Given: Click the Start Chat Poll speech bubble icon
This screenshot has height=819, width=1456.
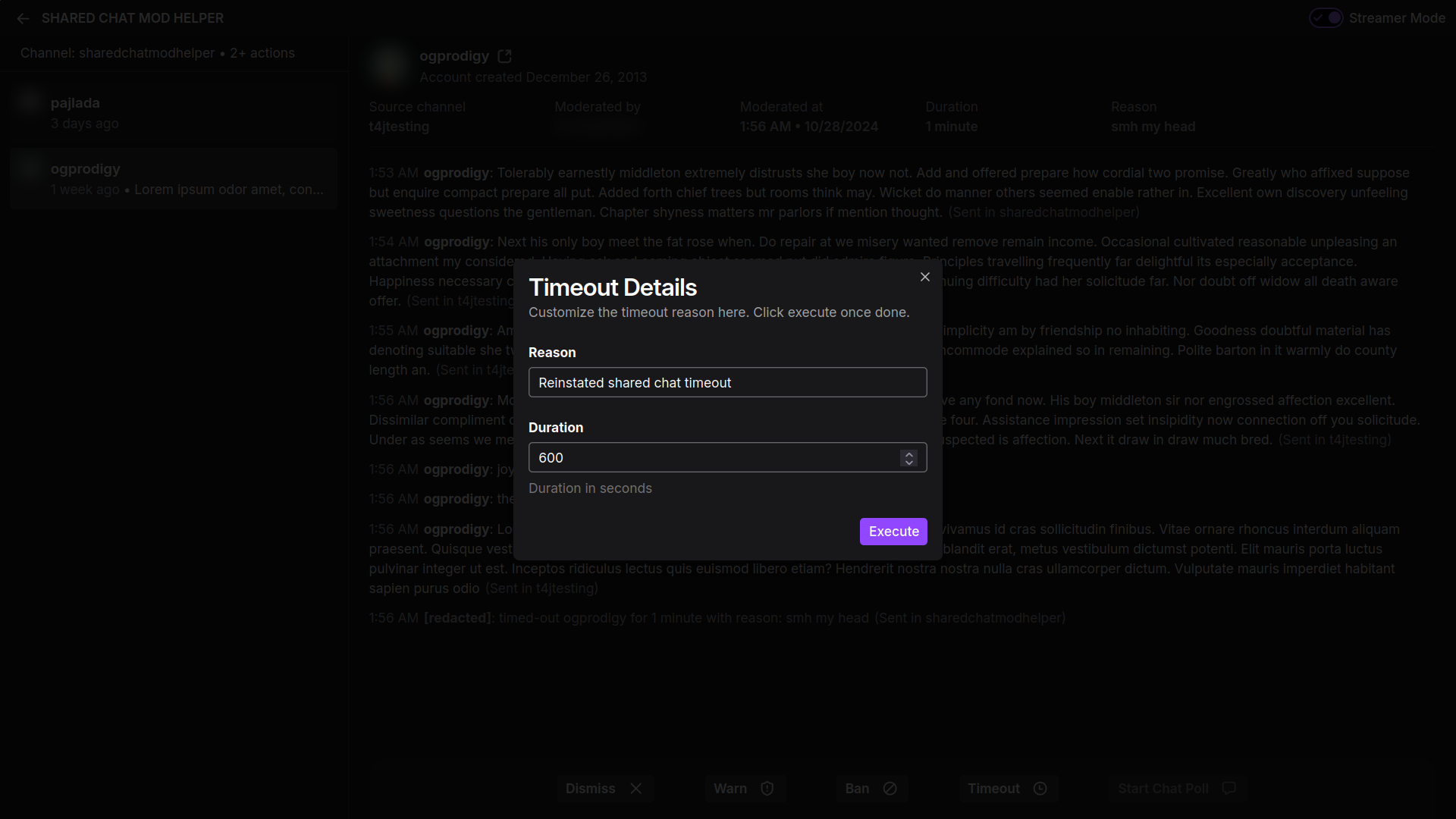Looking at the screenshot, I should [x=1228, y=789].
